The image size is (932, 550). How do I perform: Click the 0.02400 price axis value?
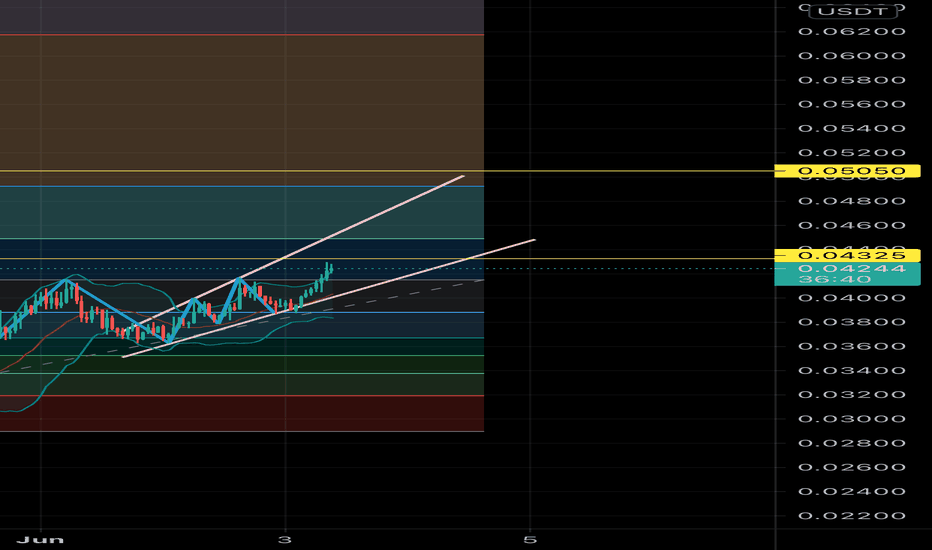click(852, 492)
